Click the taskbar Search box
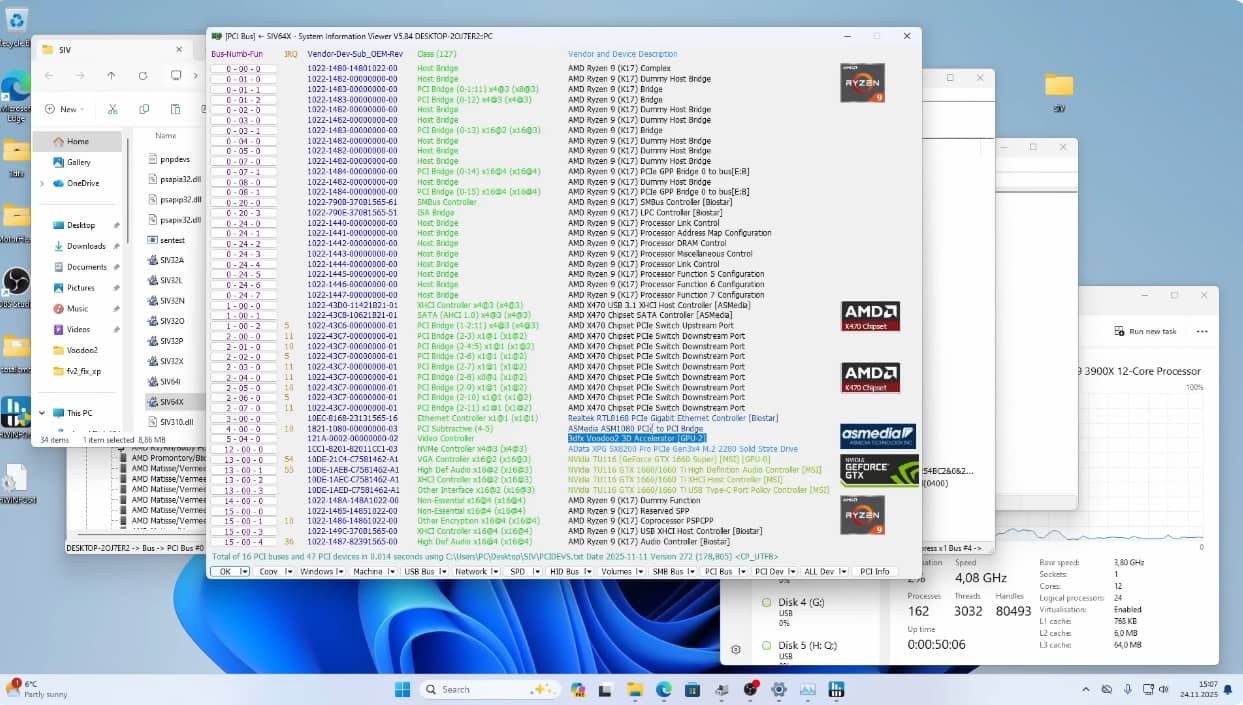1243x705 pixels. coord(489,689)
